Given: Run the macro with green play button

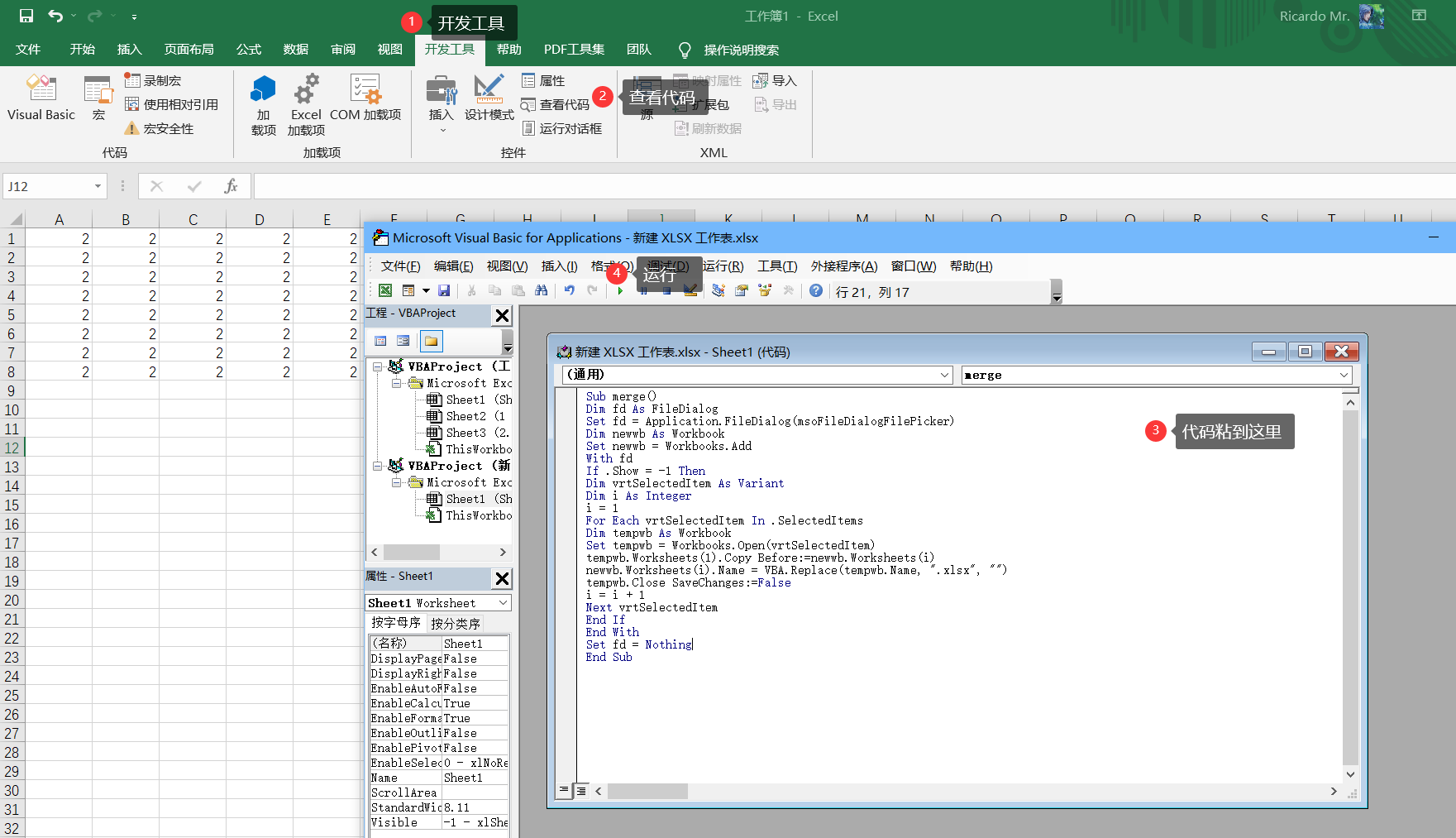Looking at the screenshot, I should click(x=620, y=290).
